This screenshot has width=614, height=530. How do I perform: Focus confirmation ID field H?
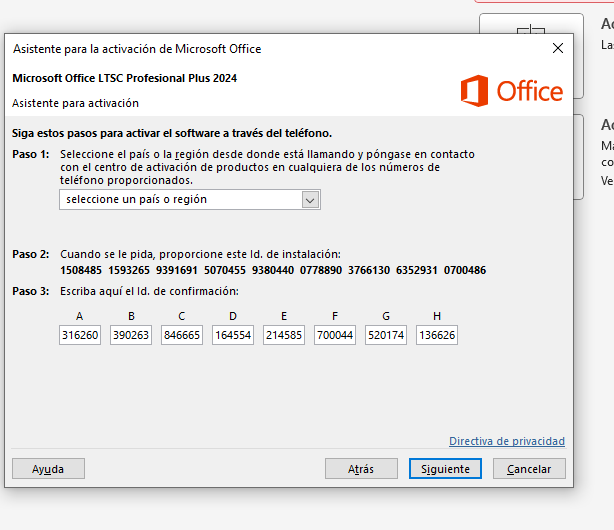(x=437, y=336)
